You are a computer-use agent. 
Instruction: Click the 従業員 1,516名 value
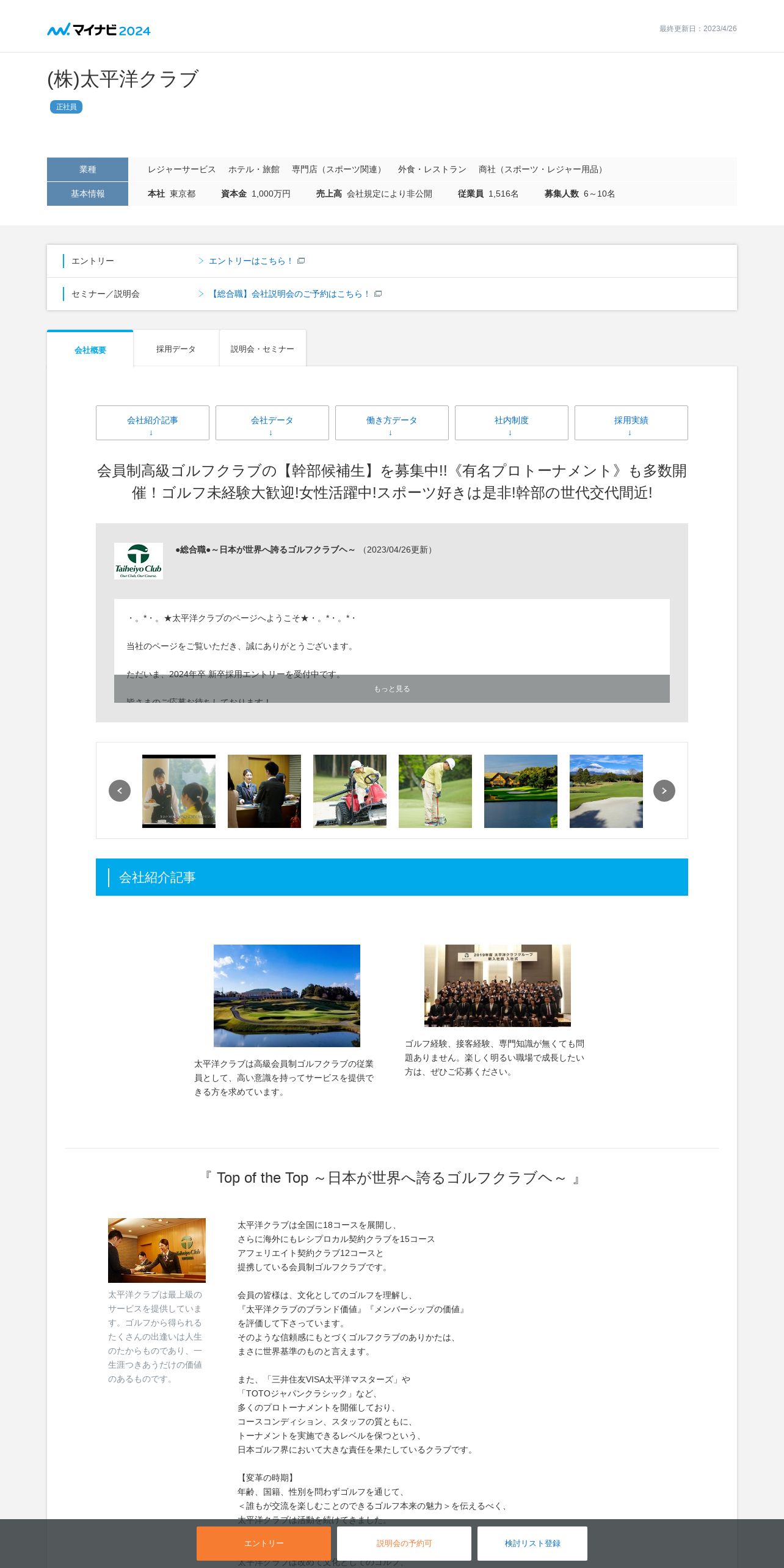(x=488, y=194)
